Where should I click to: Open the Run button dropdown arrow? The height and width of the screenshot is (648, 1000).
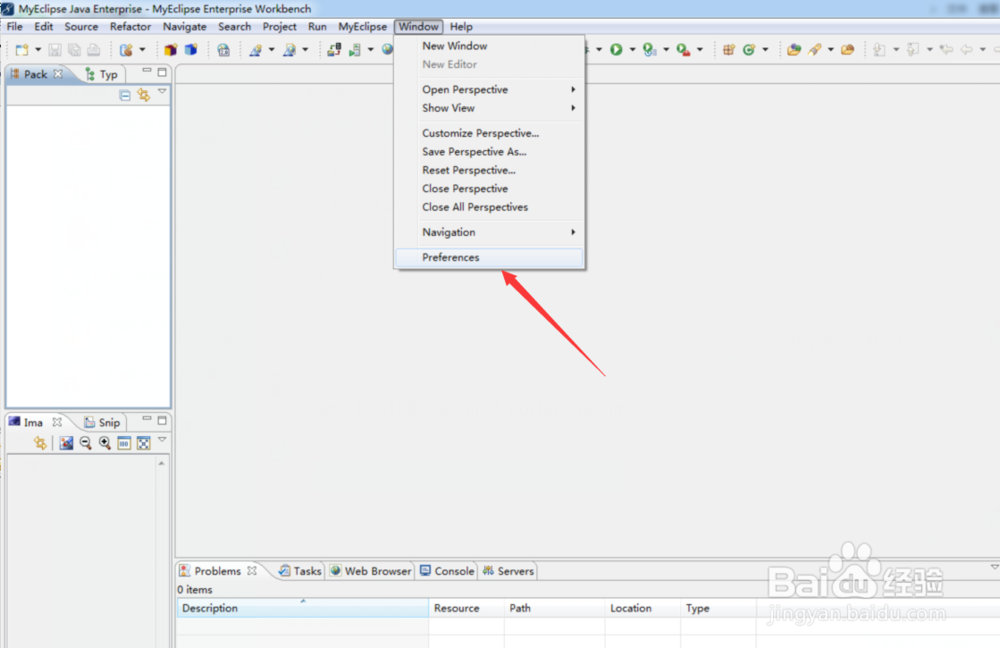pyautogui.click(x=633, y=50)
